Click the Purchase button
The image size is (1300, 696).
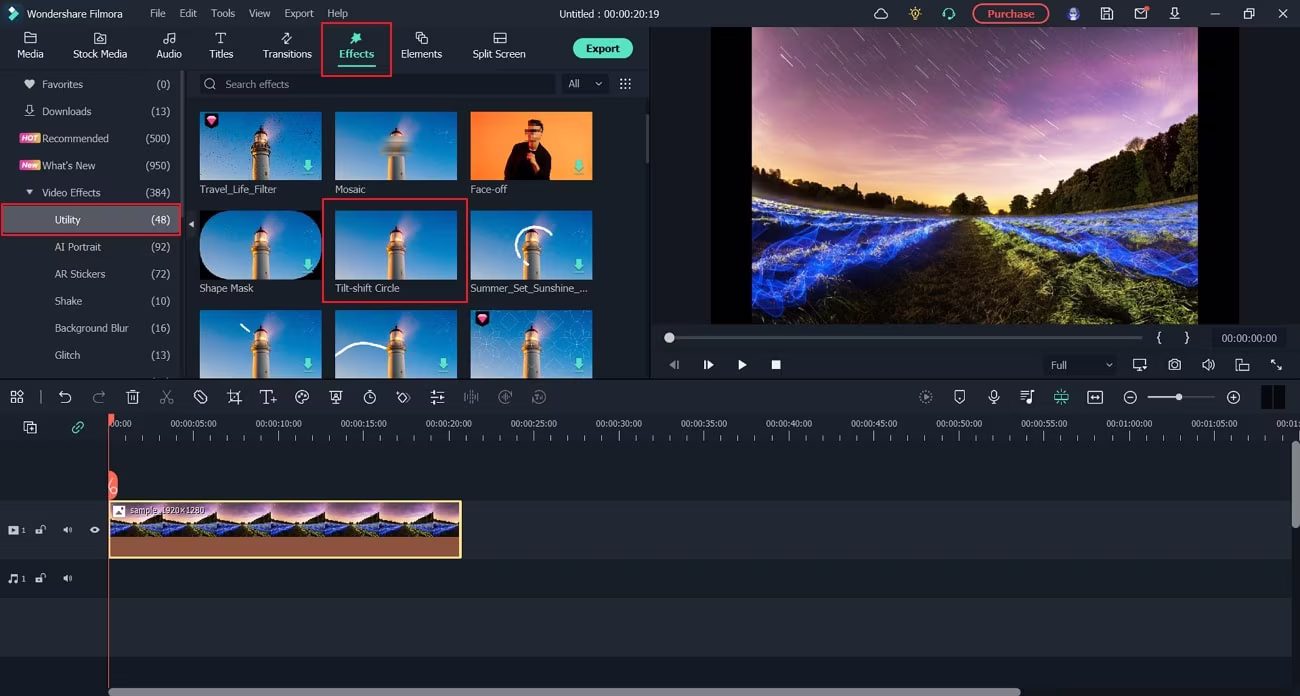pyautogui.click(x=1010, y=13)
